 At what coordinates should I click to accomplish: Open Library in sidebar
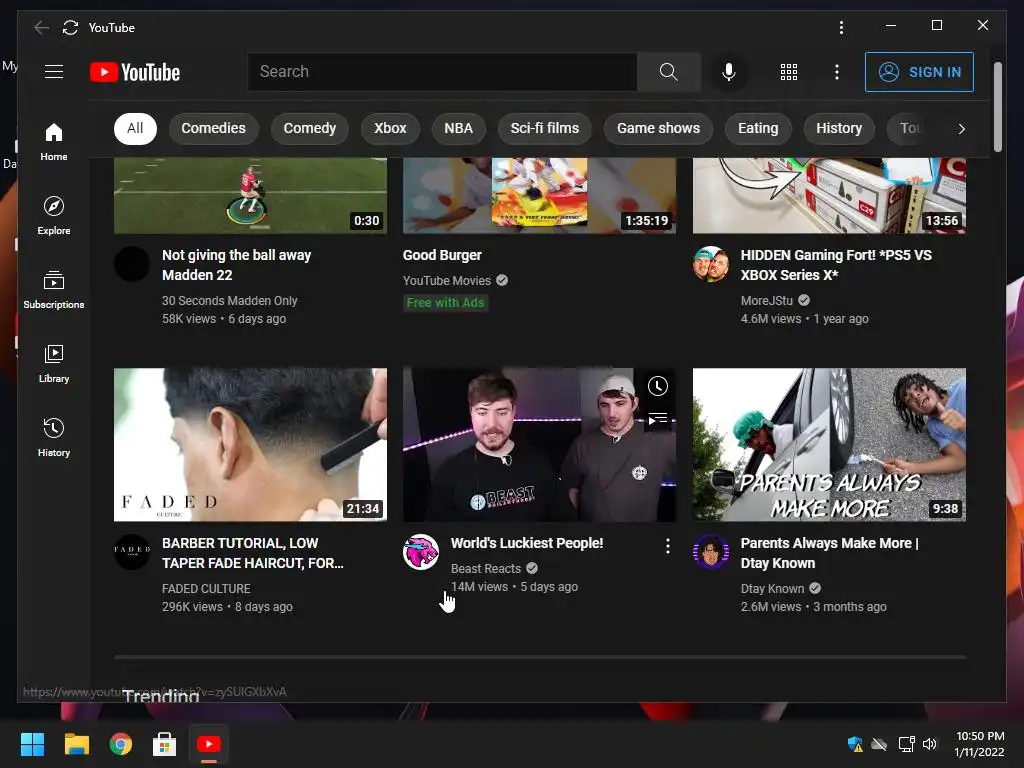click(54, 364)
